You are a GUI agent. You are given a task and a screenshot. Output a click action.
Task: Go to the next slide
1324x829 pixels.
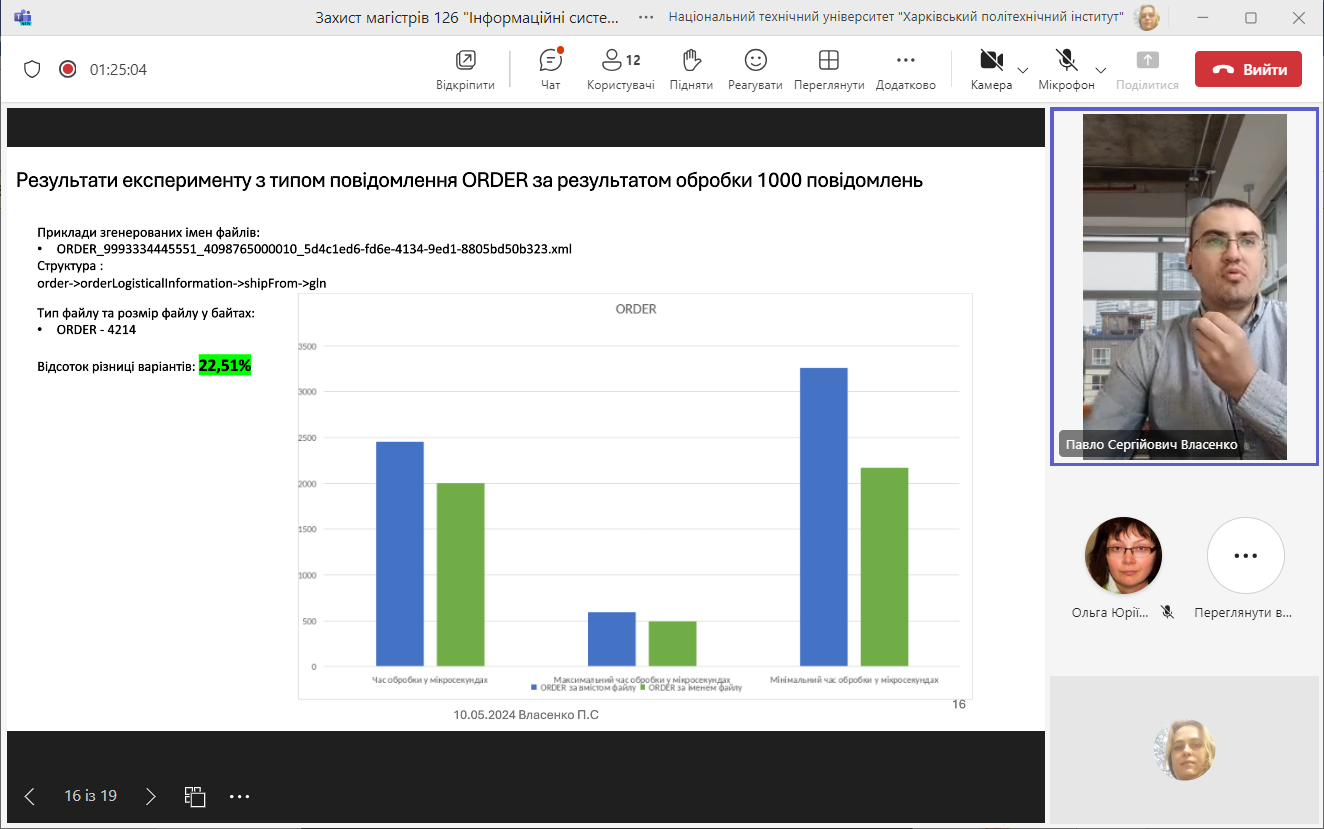(151, 796)
